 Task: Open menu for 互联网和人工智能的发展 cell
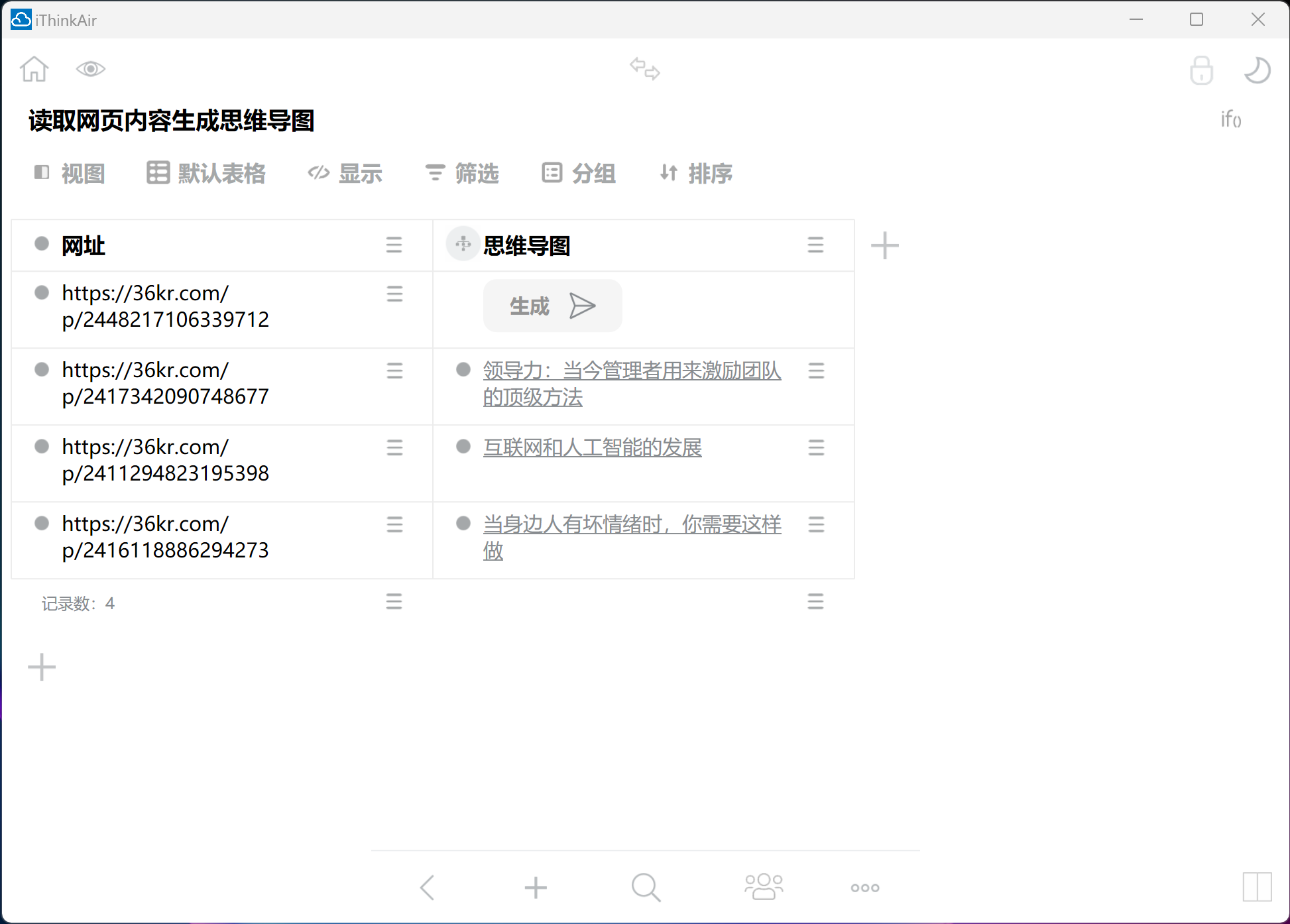click(x=816, y=447)
